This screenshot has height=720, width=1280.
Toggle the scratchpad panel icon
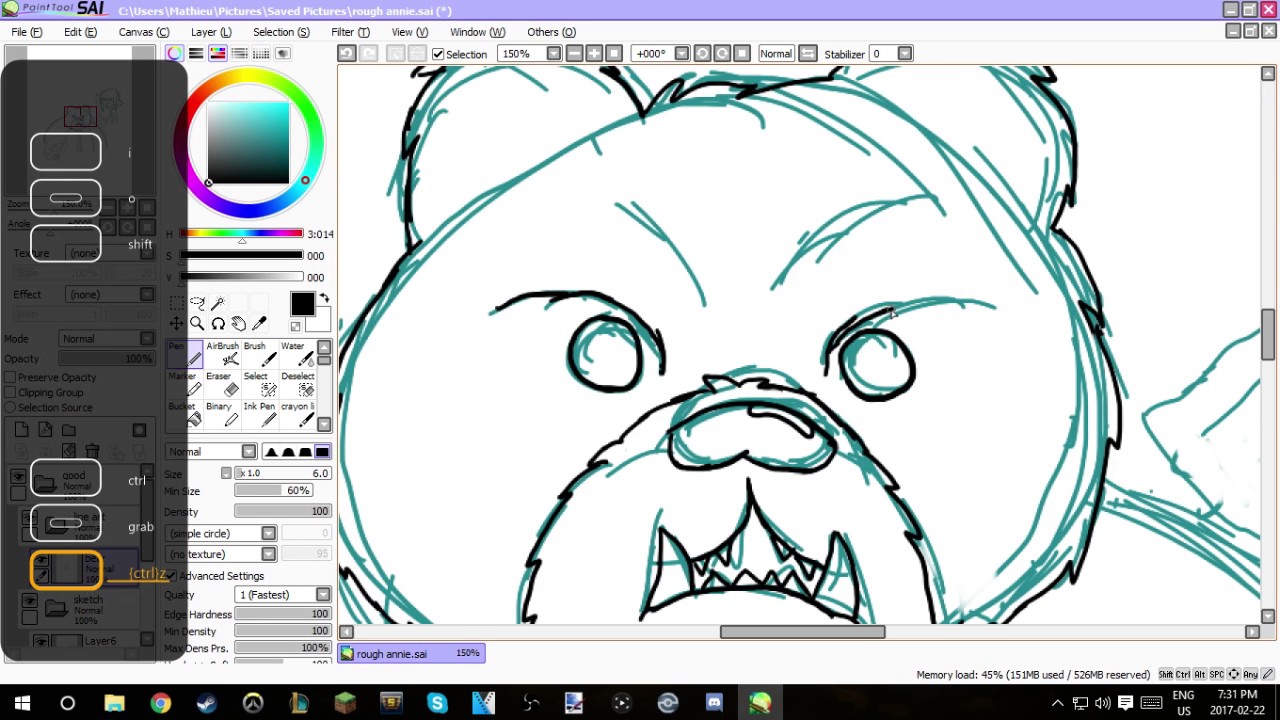[x=283, y=54]
